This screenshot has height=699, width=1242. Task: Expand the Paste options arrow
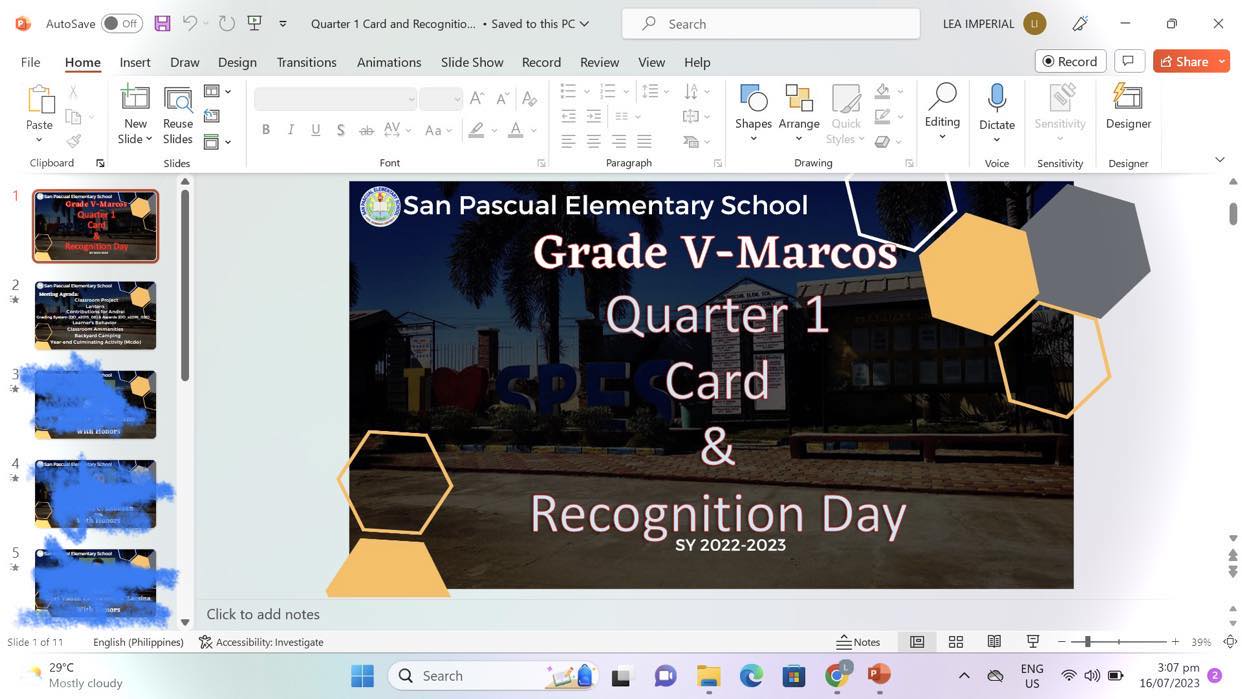(40, 139)
